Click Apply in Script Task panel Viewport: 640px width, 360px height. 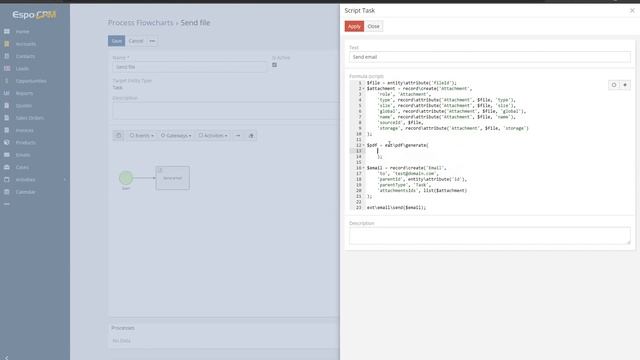(x=354, y=26)
